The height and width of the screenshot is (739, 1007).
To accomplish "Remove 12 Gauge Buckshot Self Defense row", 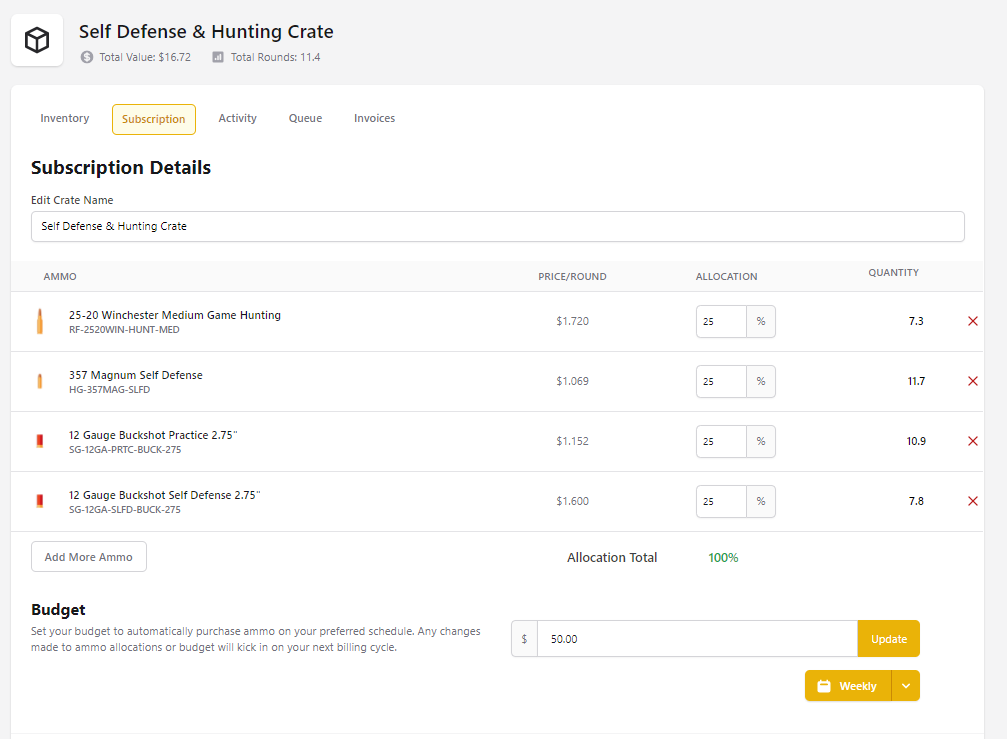I will (x=972, y=501).
